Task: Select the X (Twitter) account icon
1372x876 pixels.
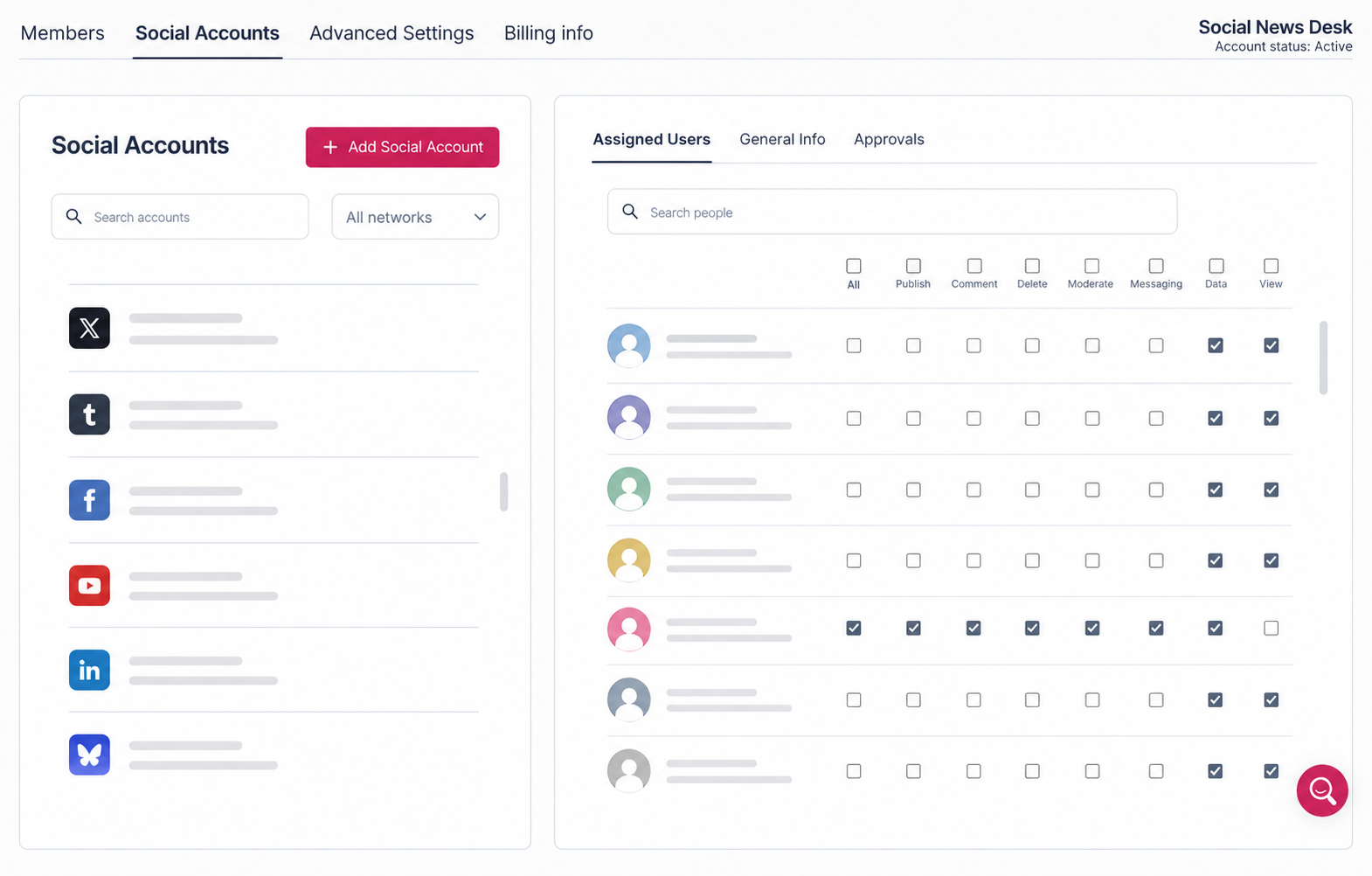Action: pyautogui.click(x=89, y=328)
